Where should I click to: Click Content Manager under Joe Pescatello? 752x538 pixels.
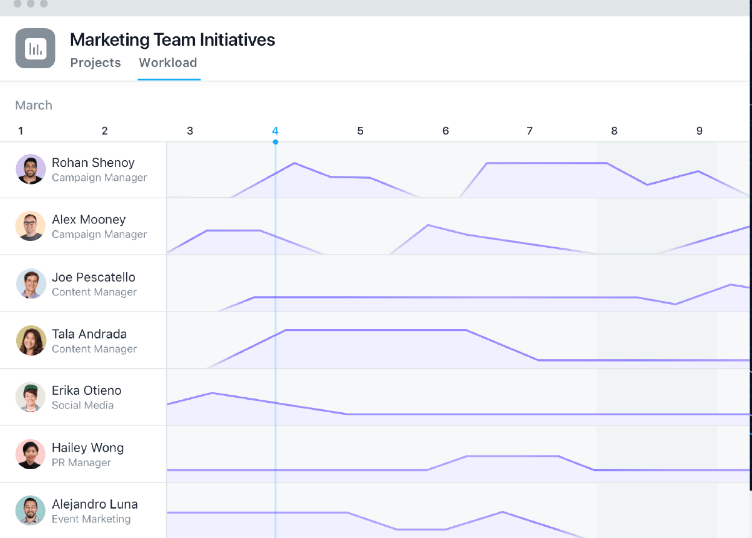(x=94, y=292)
